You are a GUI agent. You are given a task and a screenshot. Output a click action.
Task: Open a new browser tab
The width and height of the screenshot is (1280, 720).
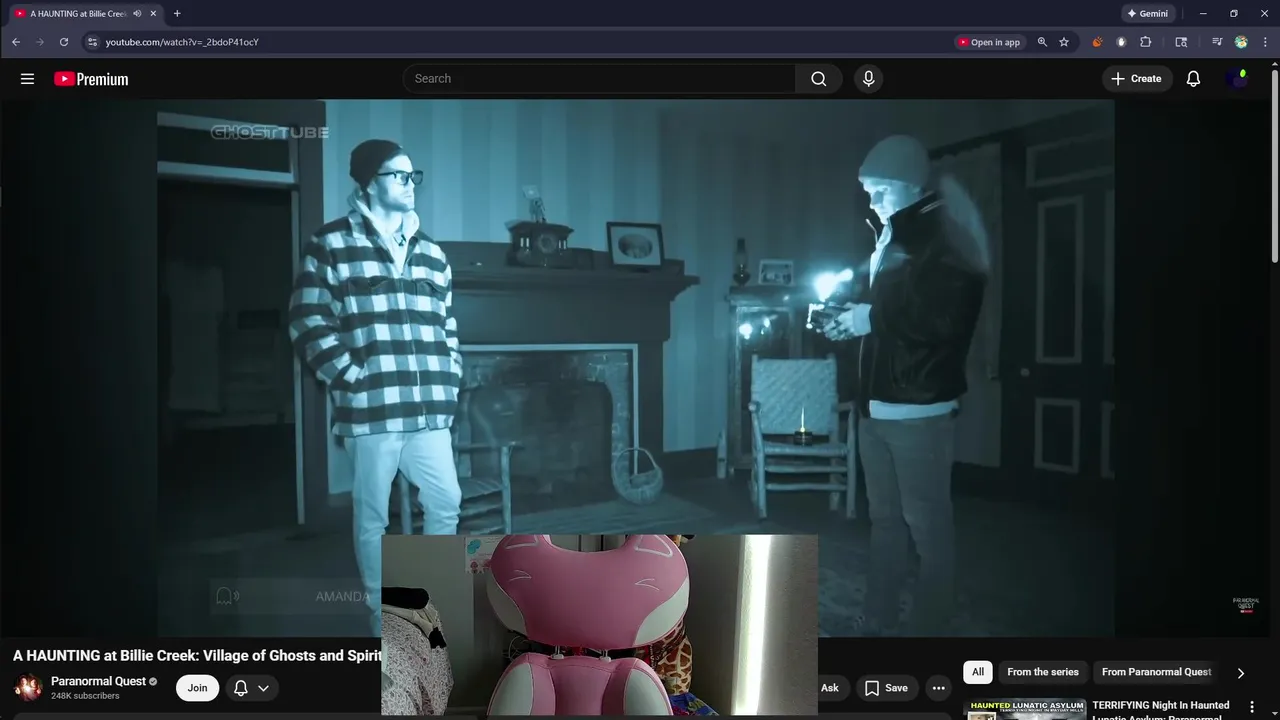177,14
